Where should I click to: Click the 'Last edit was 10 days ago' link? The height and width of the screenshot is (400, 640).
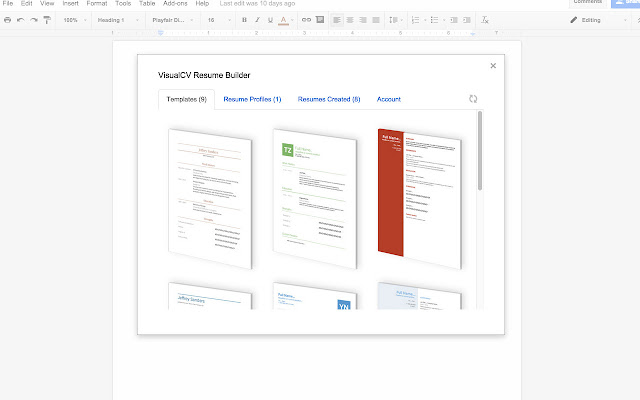tap(257, 3)
